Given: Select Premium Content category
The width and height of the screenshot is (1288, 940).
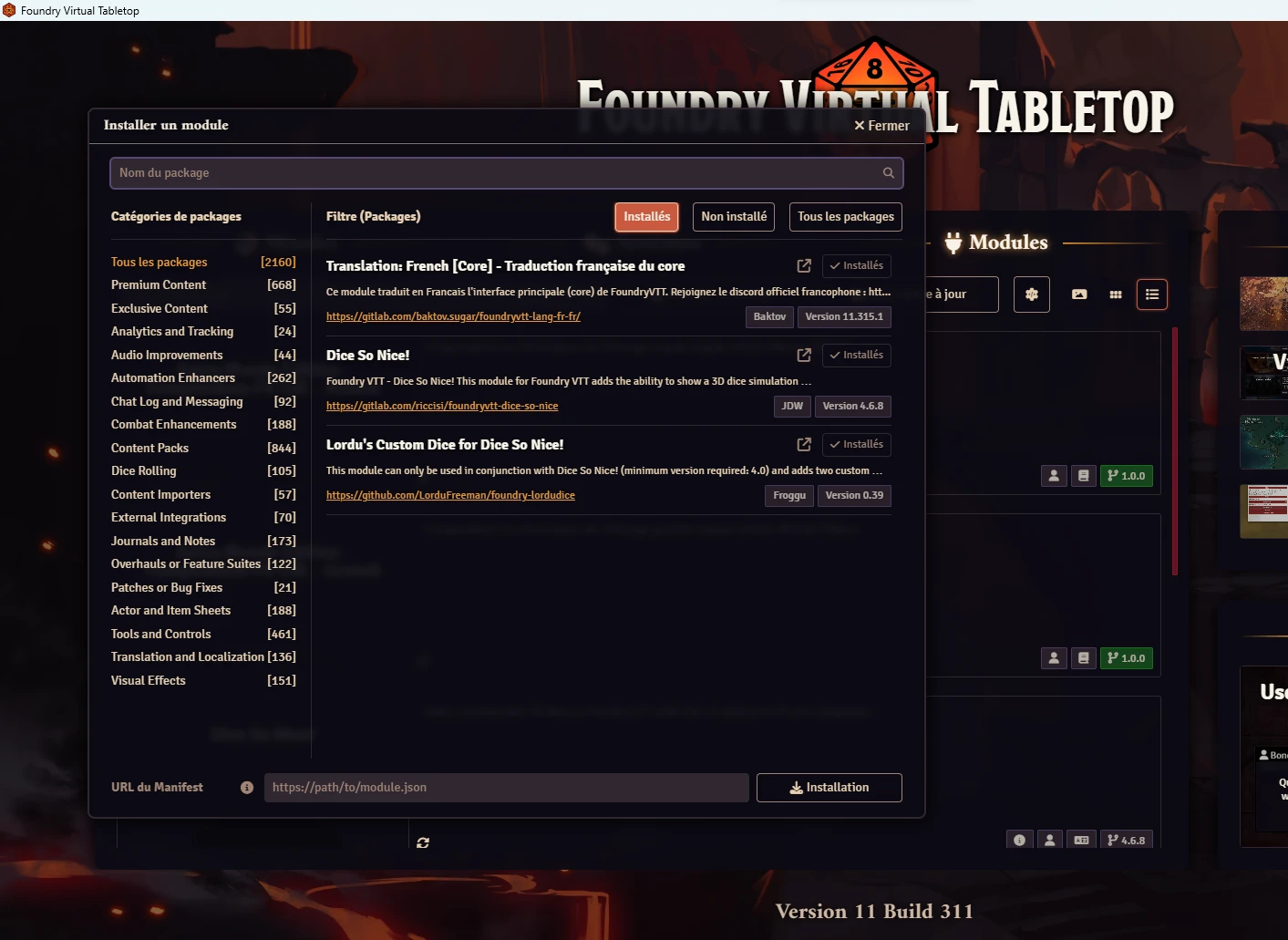Looking at the screenshot, I should [x=159, y=285].
